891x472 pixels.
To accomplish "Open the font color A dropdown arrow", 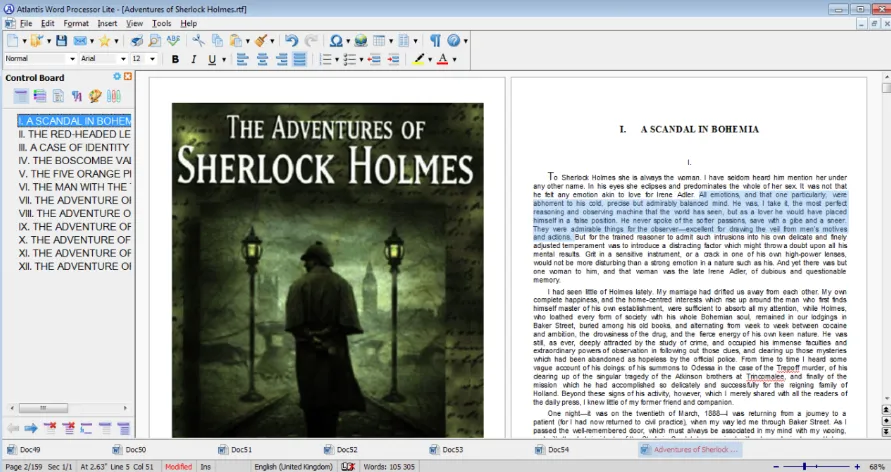I will (455, 59).
